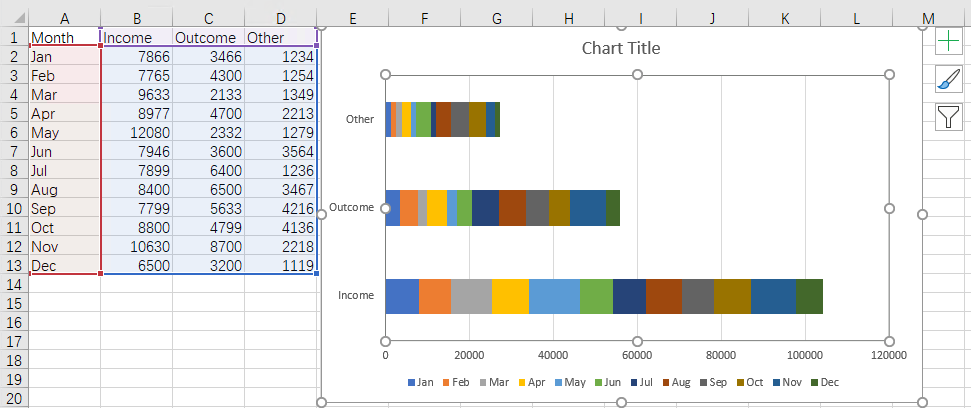971x408 pixels.
Task: Select the Aug legend entry
Action: (676, 383)
